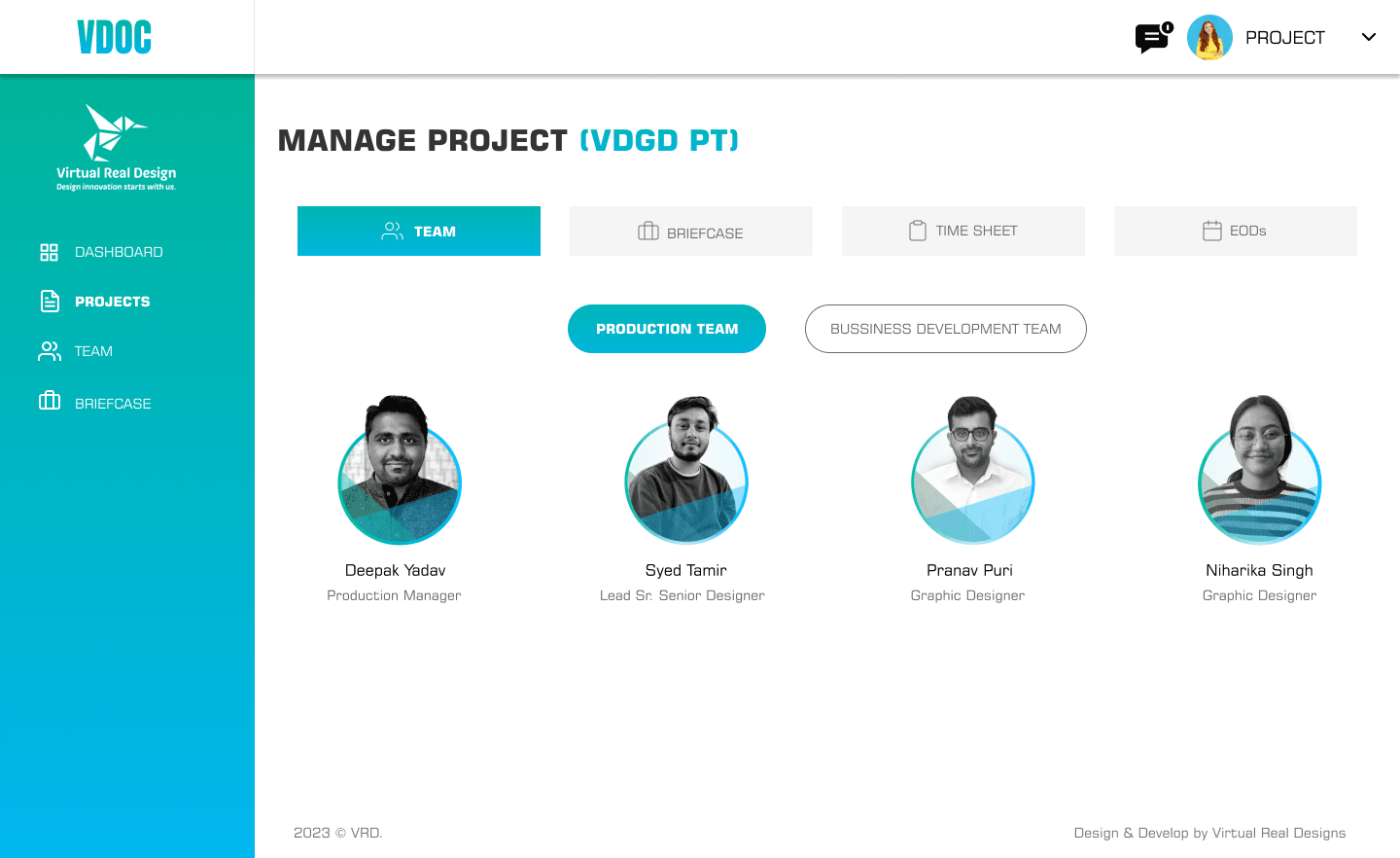Click the chat message notification icon
Image resolution: width=1400 pixels, height=858 pixels.
click(1152, 38)
